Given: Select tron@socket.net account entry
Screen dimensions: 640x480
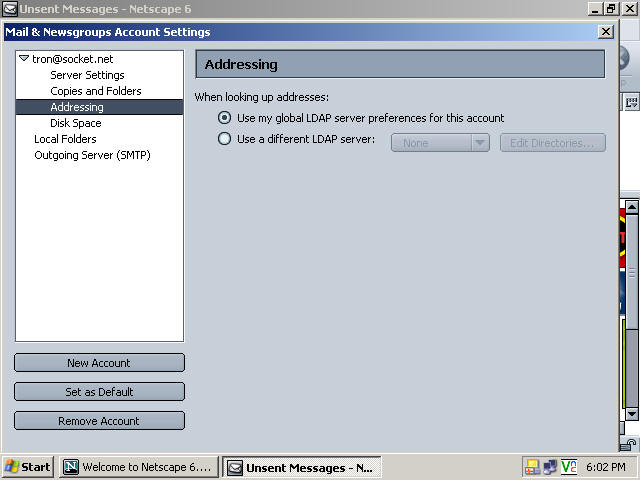Looking at the screenshot, I should [72, 59].
